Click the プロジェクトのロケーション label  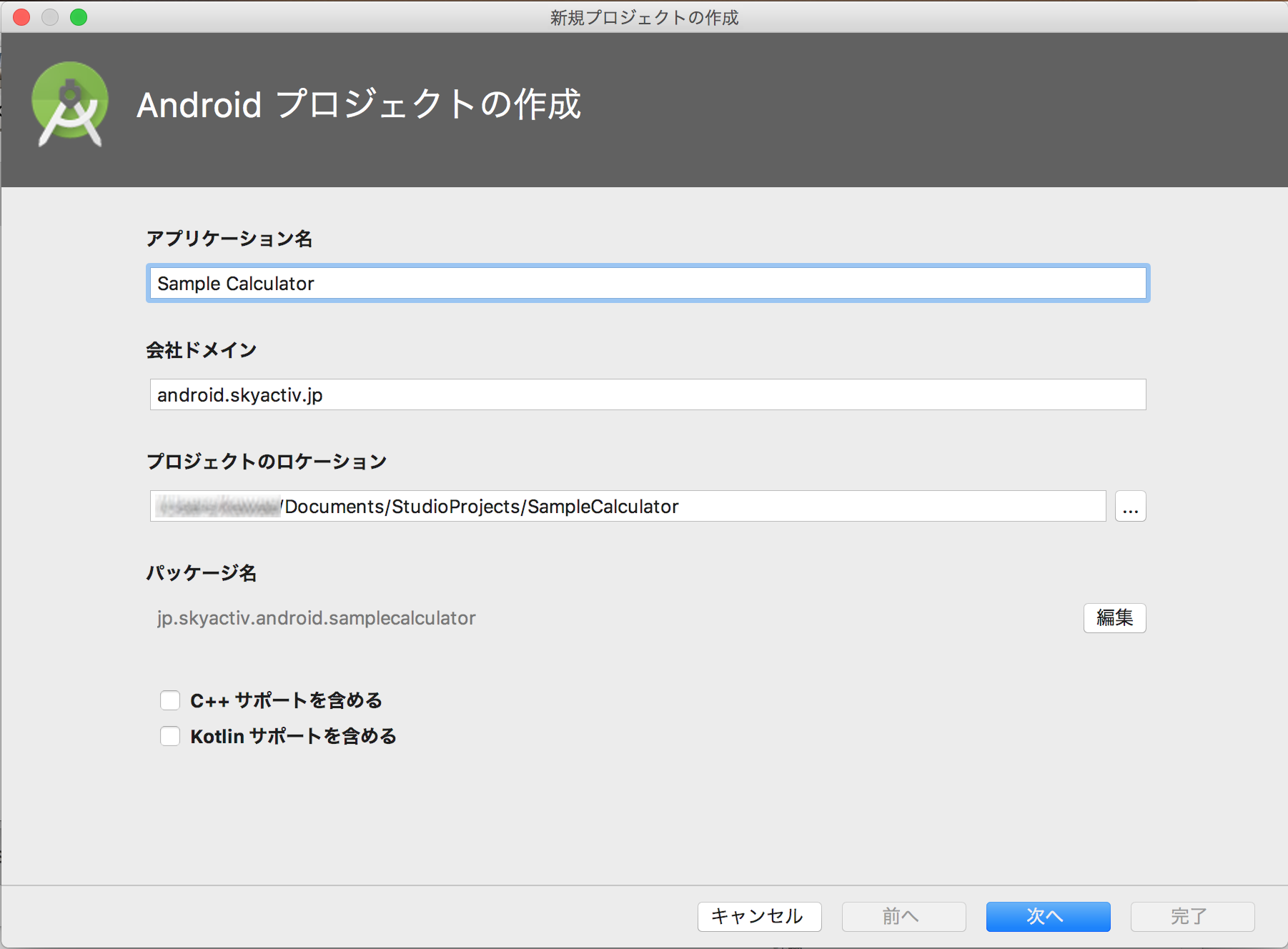pyautogui.click(x=267, y=462)
